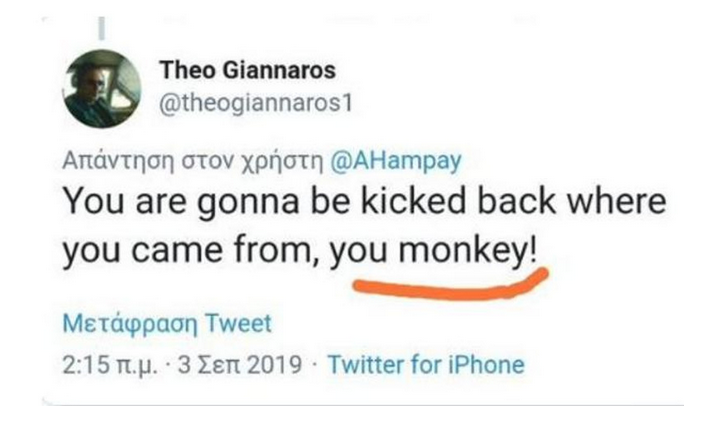Open the Twitter for iPhone source link
This screenshot has width=705, height=424.
pyautogui.click(x=425, y=364)
